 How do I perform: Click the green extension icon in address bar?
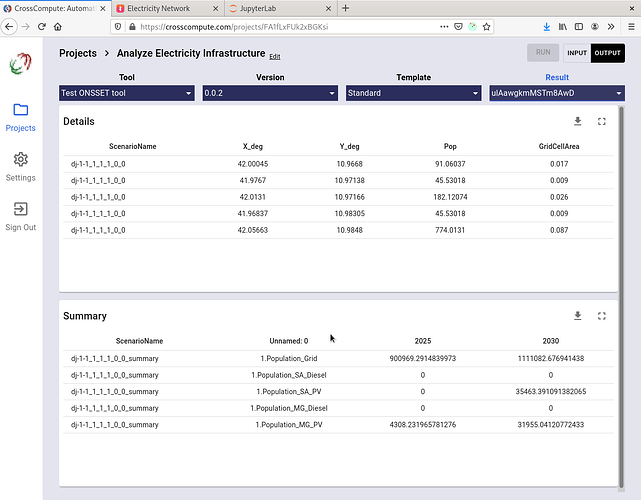point(473,27)
